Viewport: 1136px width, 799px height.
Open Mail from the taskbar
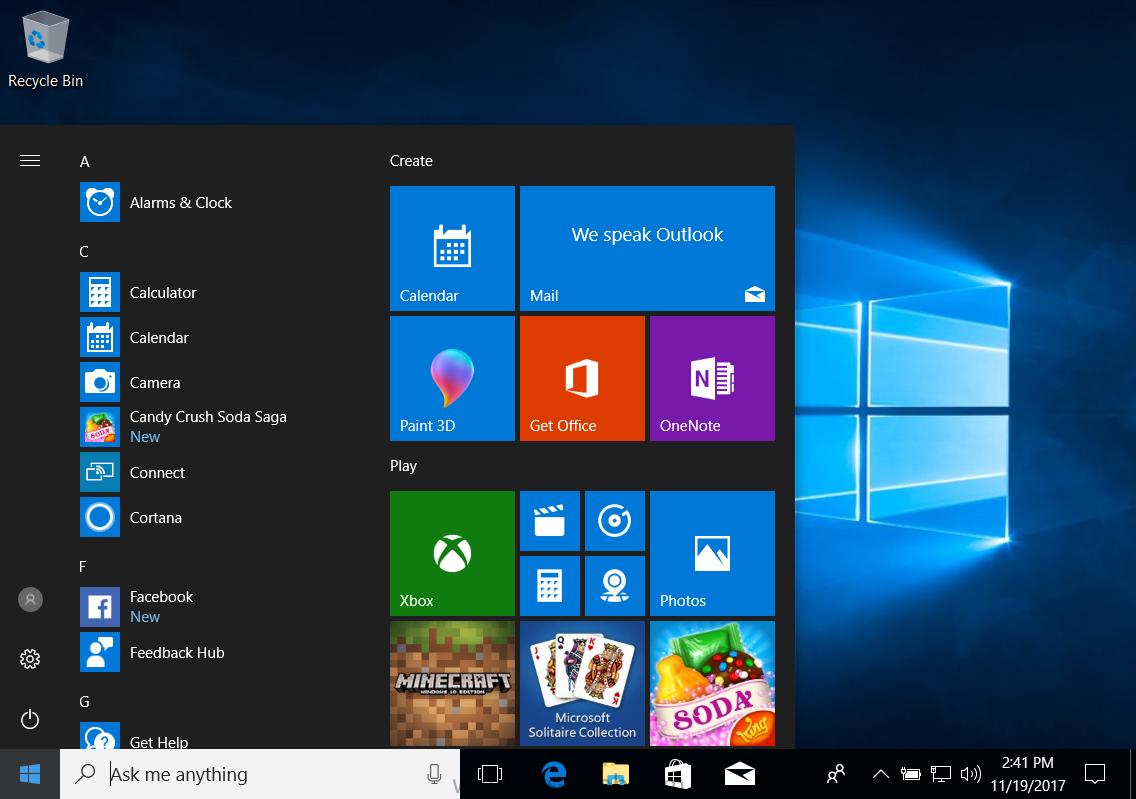click(740, 774)
